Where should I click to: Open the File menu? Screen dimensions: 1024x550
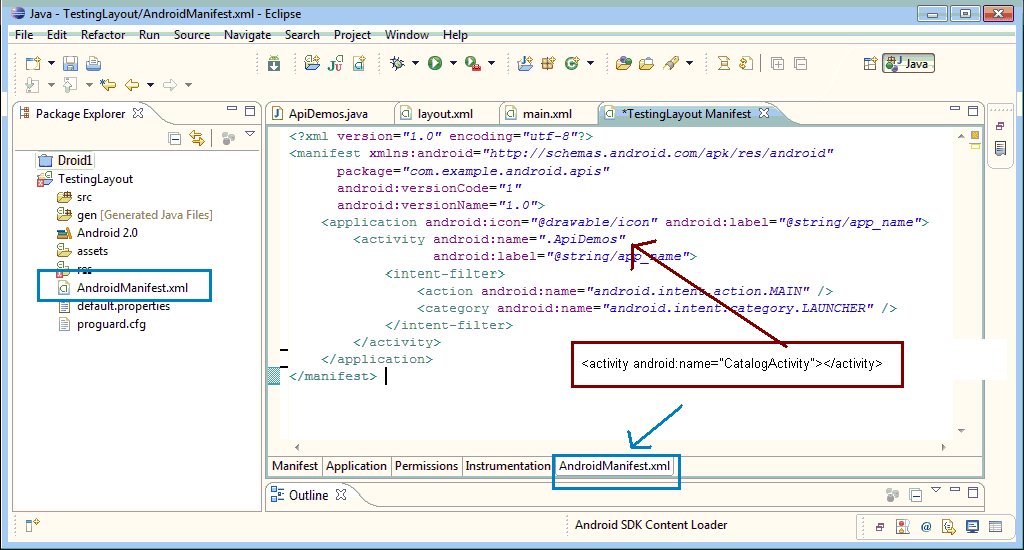[x=24, y=35]
